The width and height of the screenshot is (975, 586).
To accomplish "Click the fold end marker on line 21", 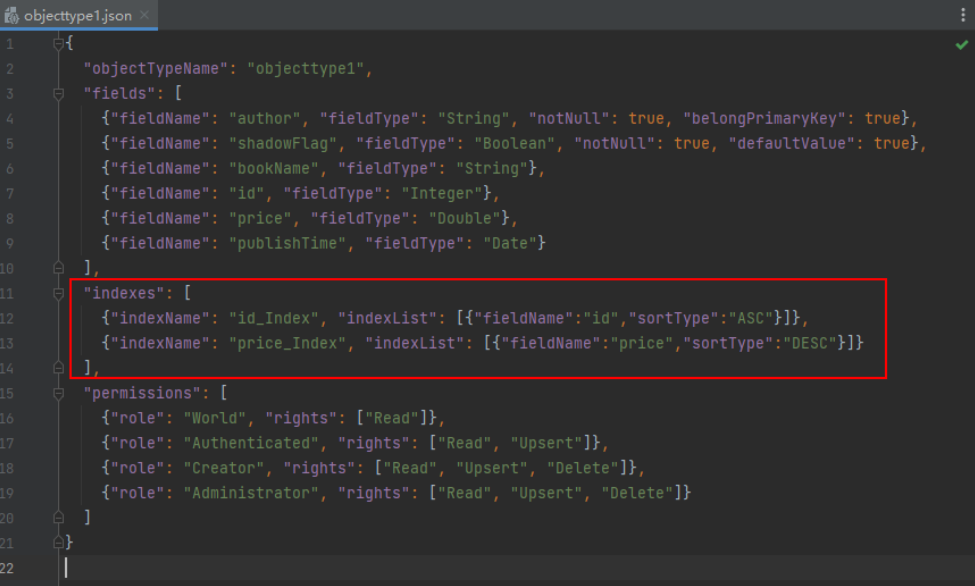I will [58, 542].
